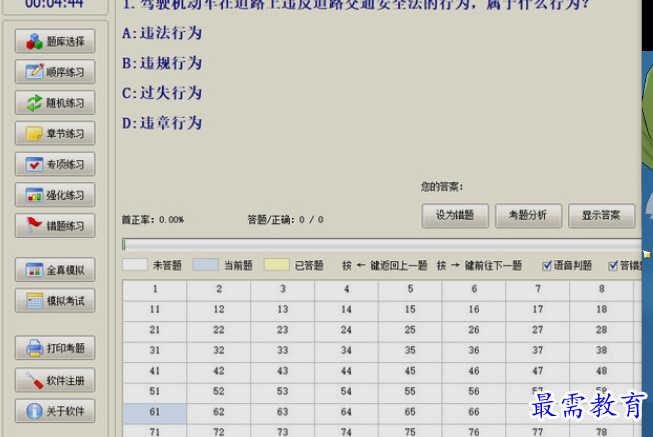Screen dimensions: 653x437
Task: Jump to question 78 cell
Action: tap(601, 431)
